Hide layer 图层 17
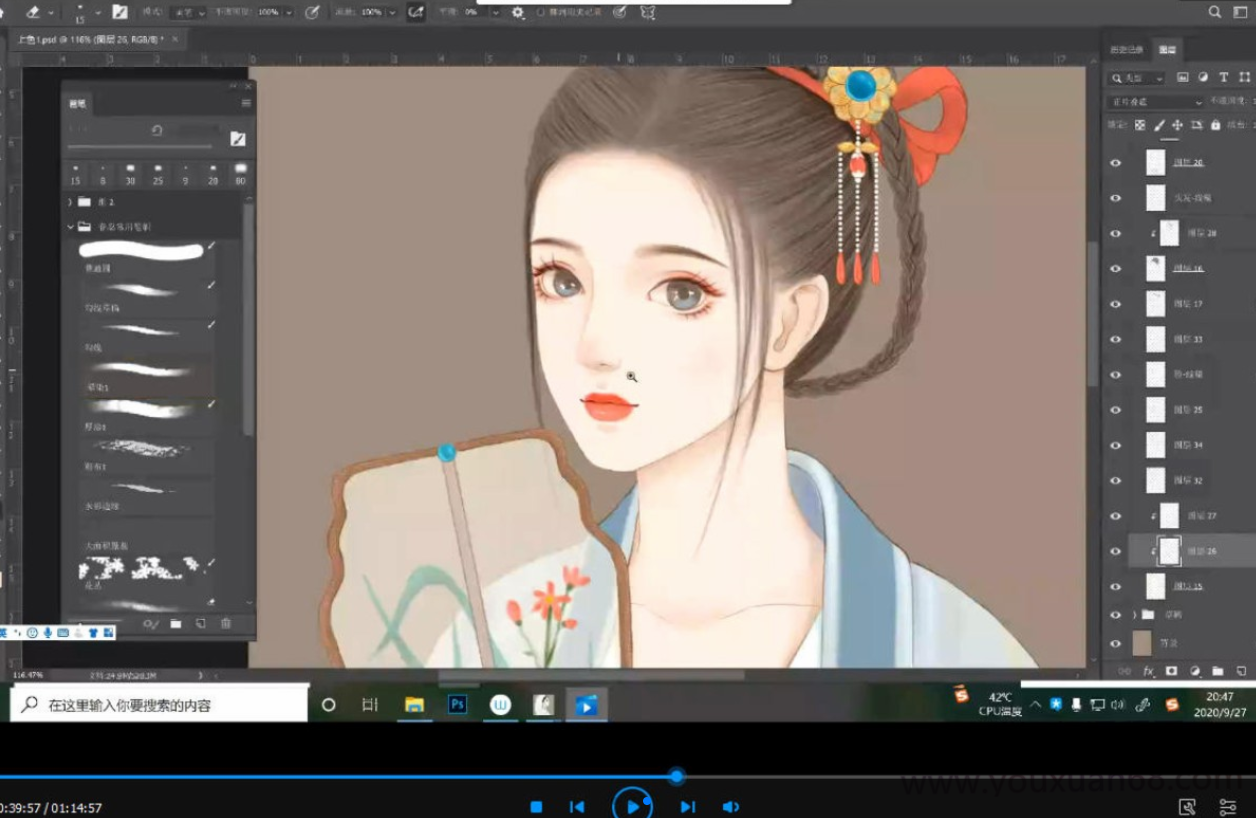Image resolution: width=1256 pixels, height=818 pixels. pos(1116,303)
